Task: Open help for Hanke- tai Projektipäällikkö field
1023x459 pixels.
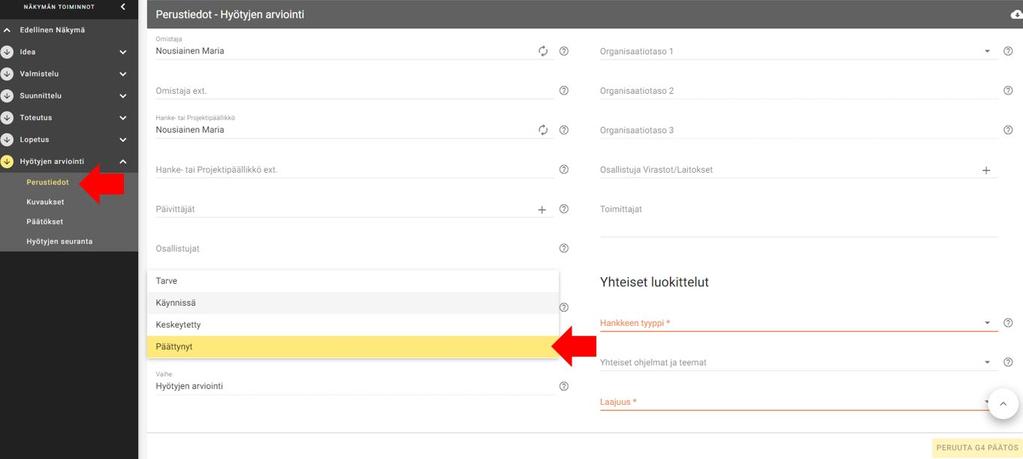Action: (x=564, y=130)
